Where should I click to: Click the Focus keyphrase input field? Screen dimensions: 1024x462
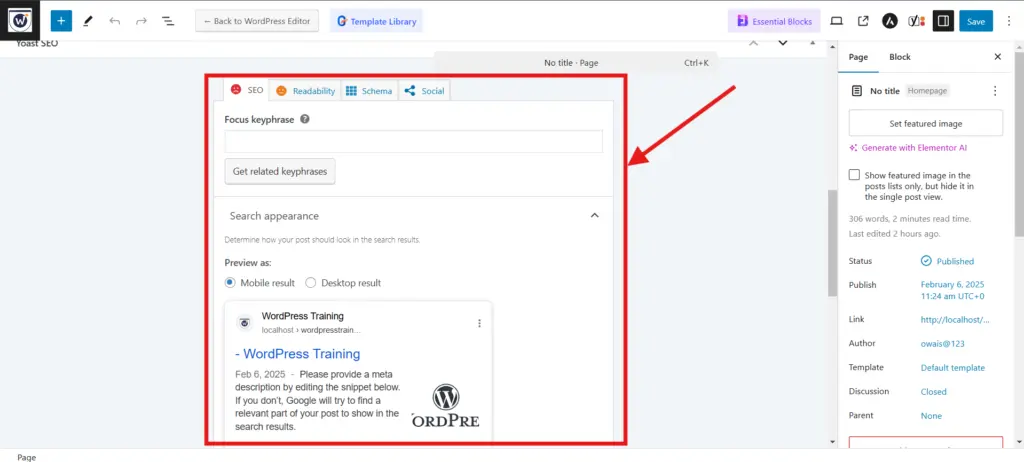coord(413,142)
